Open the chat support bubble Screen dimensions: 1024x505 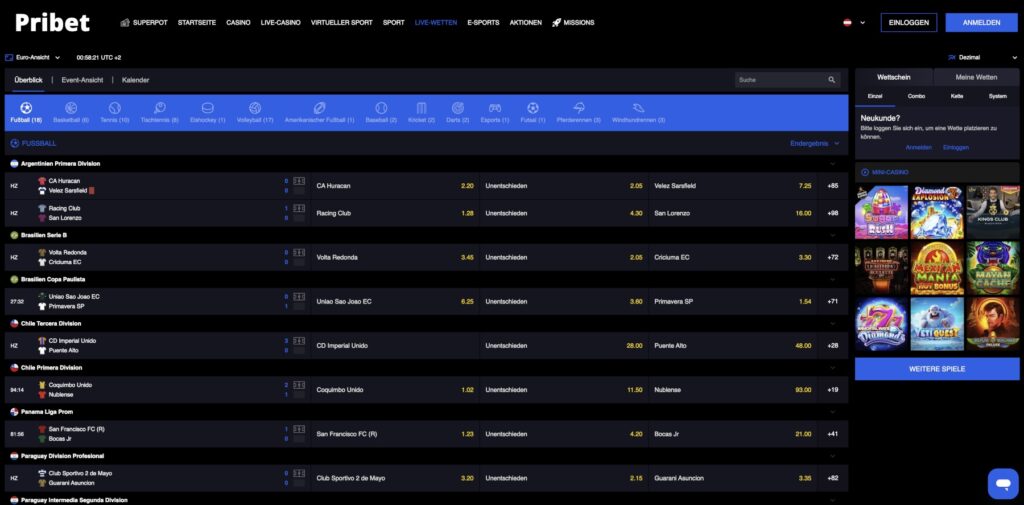click(1002, 483)
